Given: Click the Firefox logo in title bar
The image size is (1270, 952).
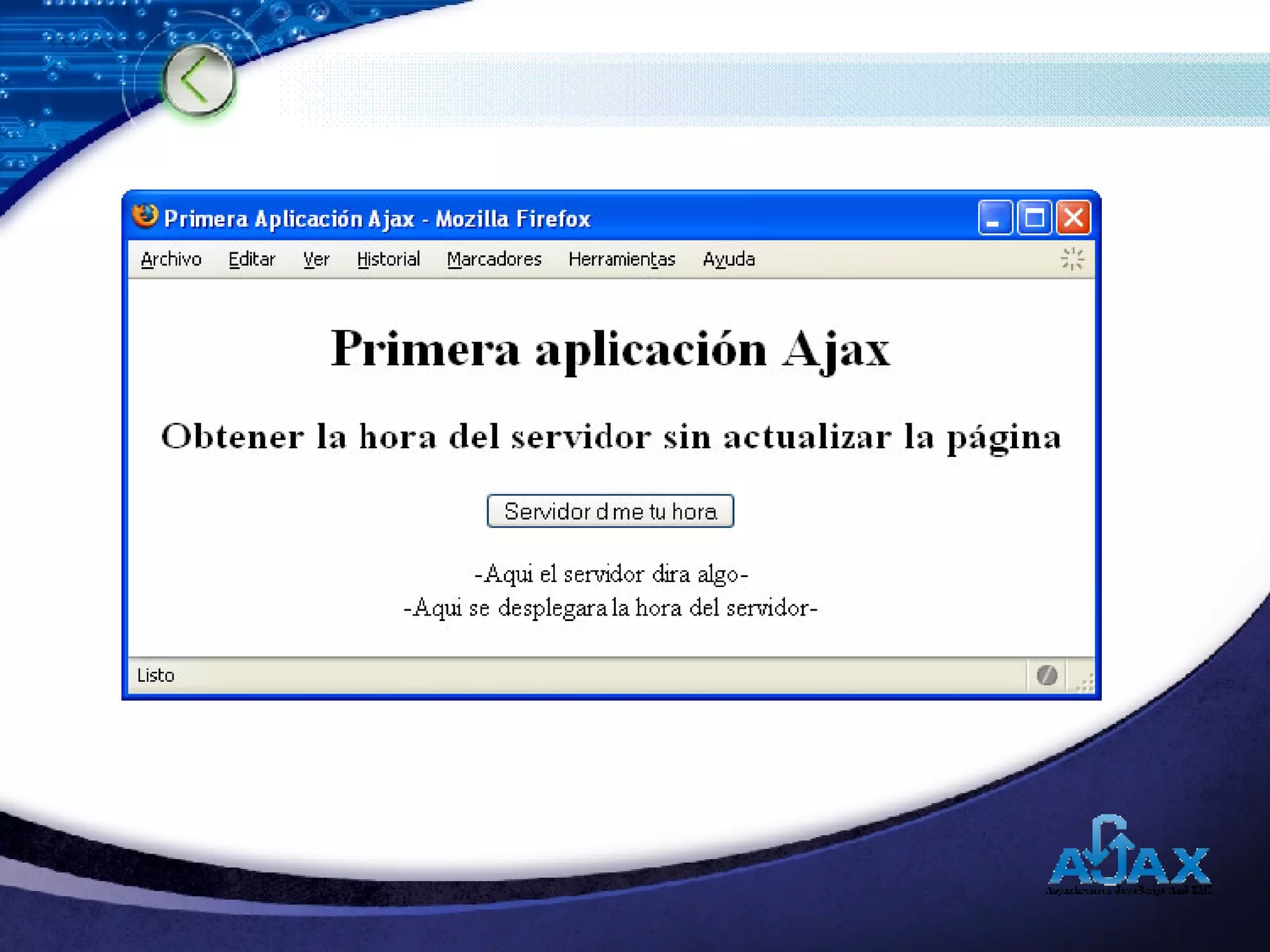Looking at the screenshot, I should (x=145, y=217).
